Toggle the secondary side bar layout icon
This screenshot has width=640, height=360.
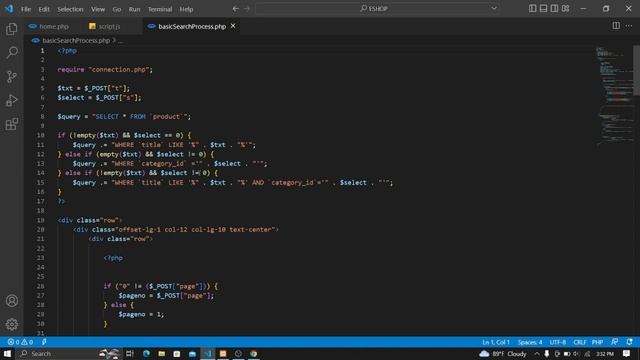point(554,9)
